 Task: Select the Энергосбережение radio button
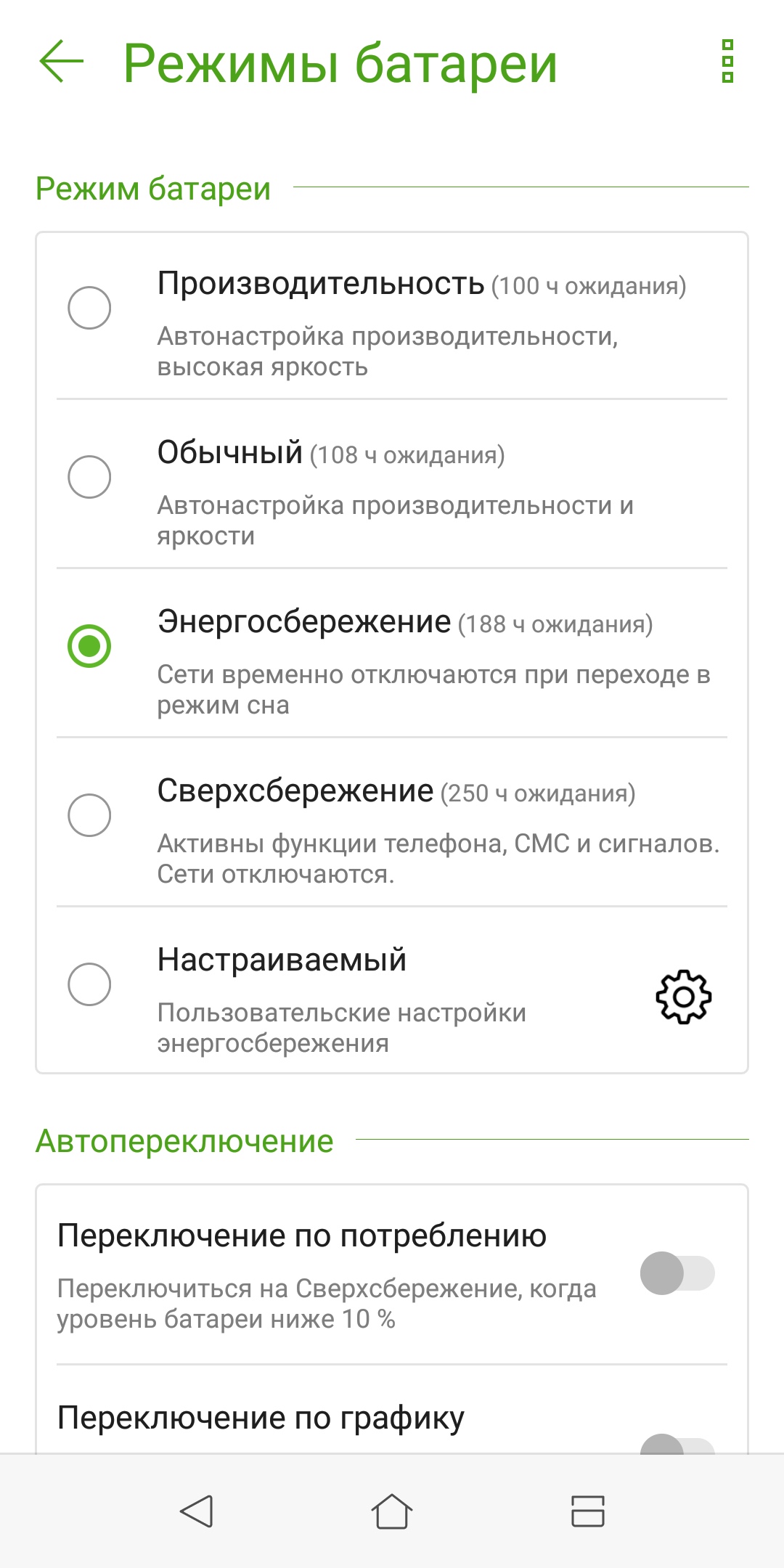(89, 646)
